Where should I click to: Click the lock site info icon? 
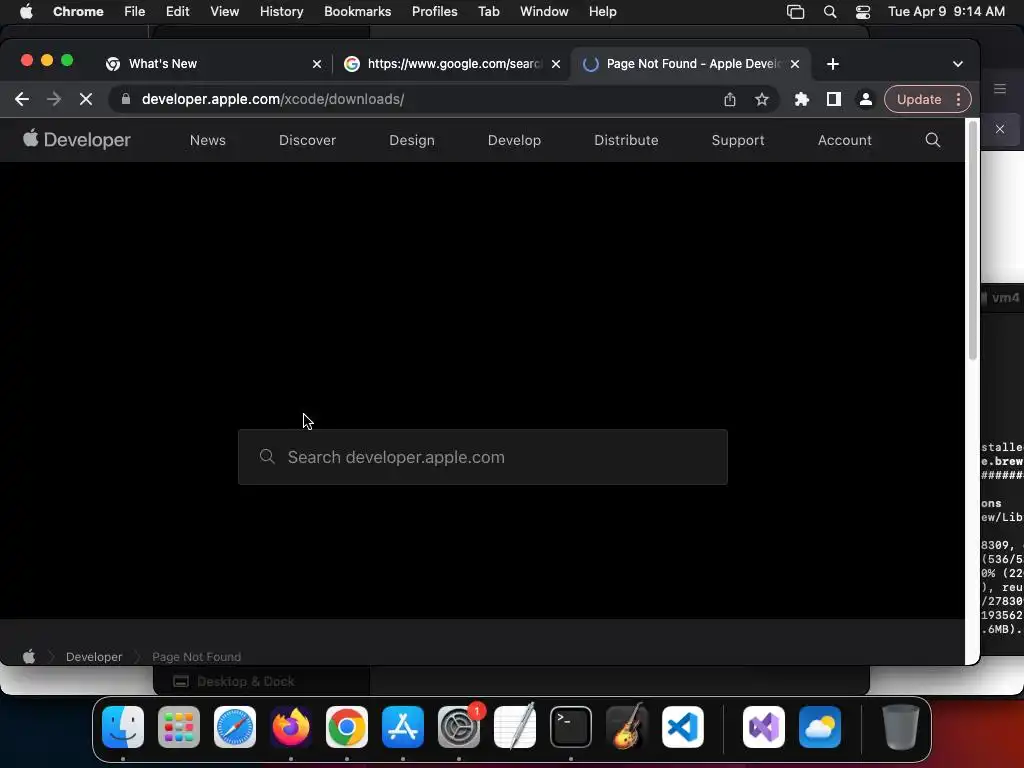tap(126, 99)
